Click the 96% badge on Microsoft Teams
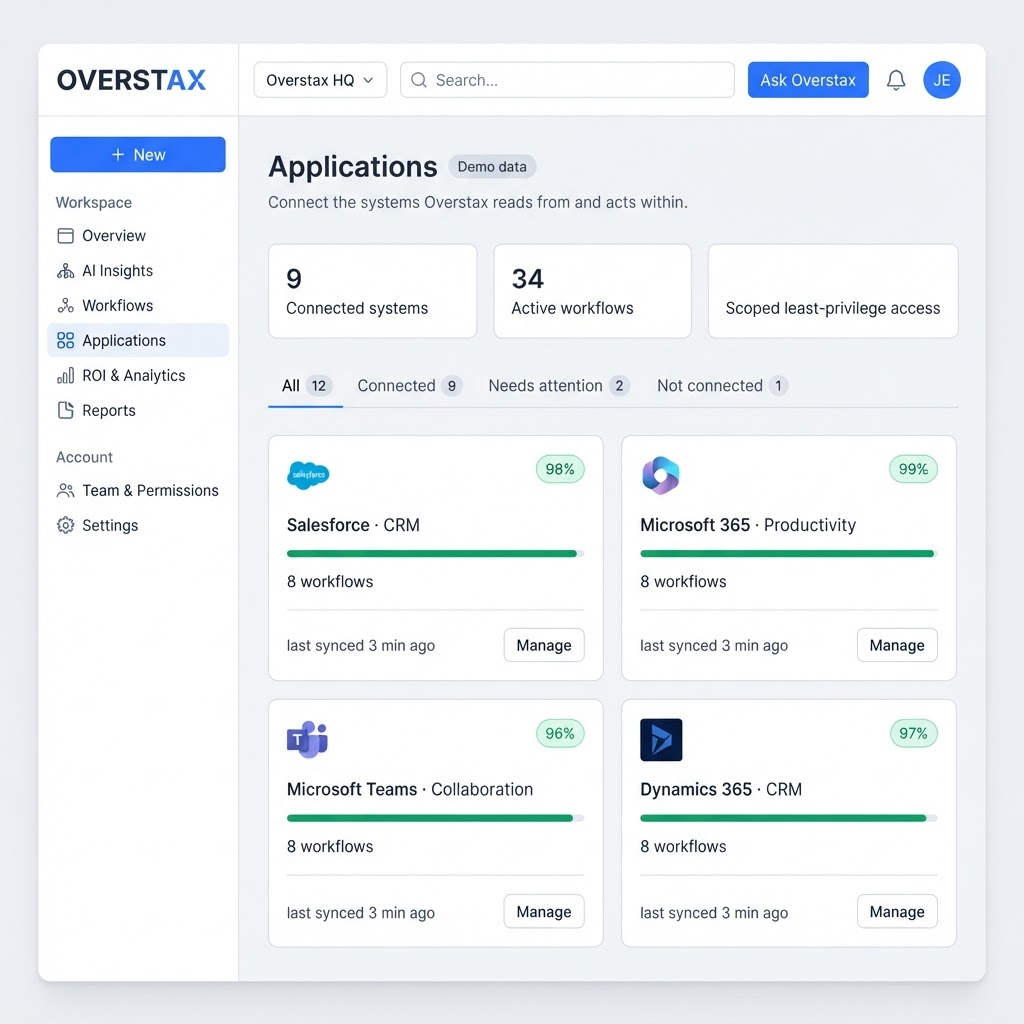This screenshot has width=1024, height=1024. coord(560,734)
